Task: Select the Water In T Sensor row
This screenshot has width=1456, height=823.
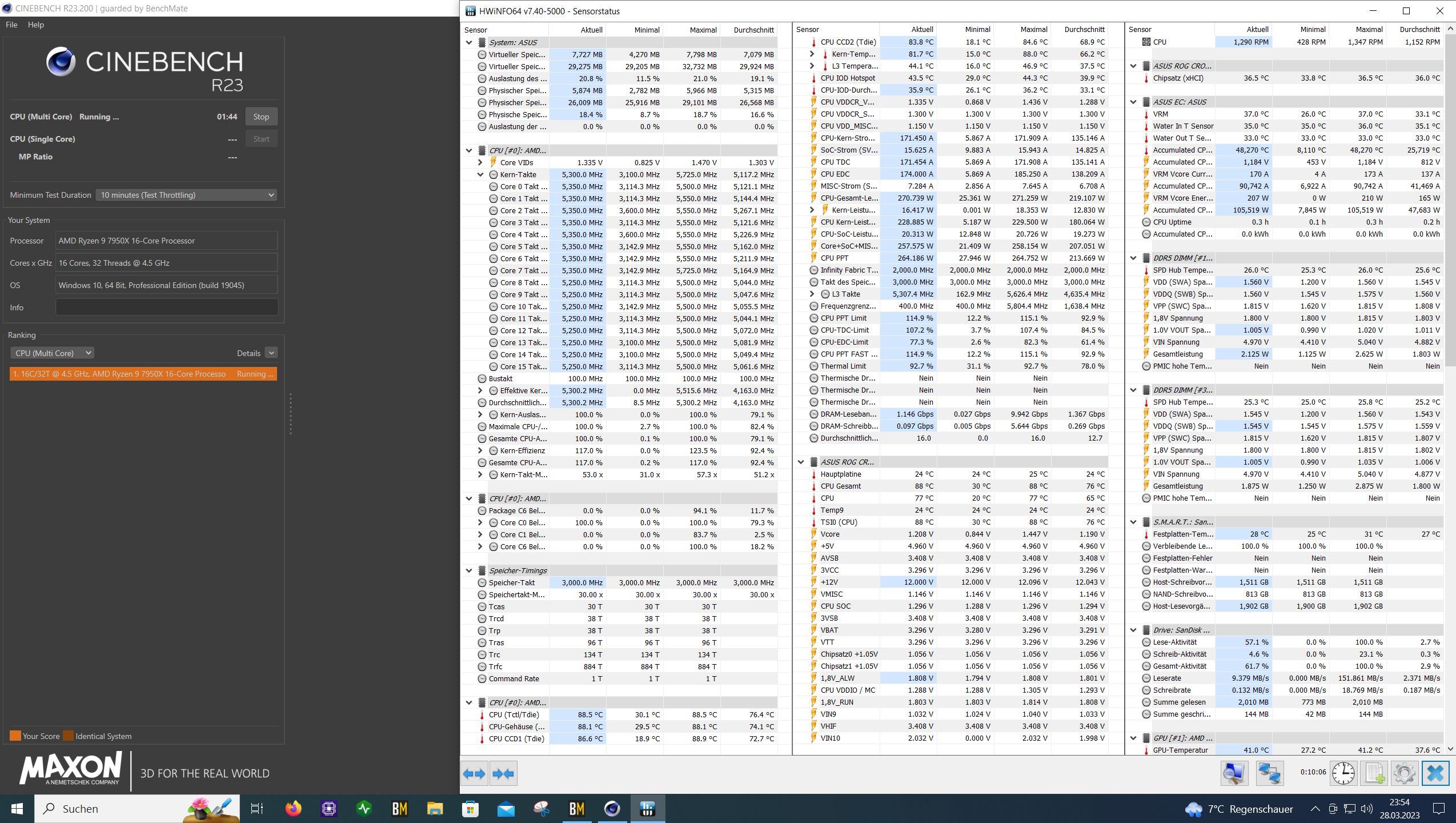Action: pos(1285,126)
